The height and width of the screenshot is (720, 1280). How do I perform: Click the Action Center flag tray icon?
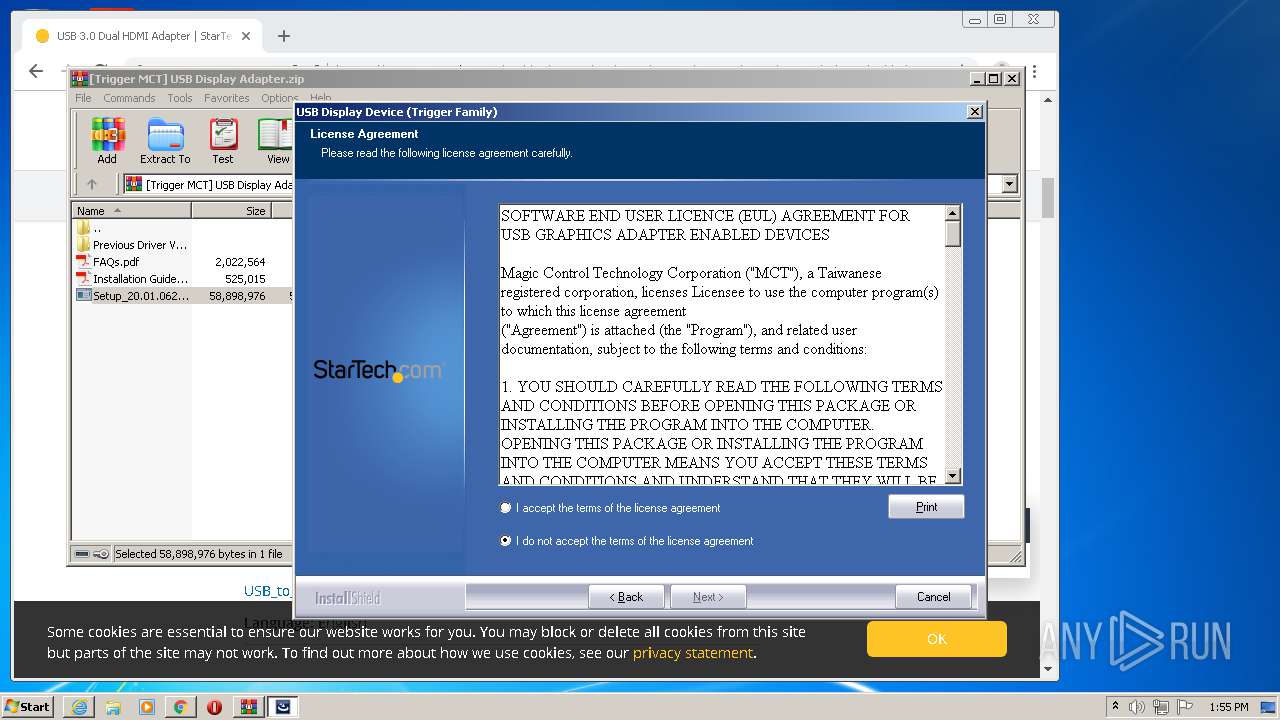click(1186, 707)
